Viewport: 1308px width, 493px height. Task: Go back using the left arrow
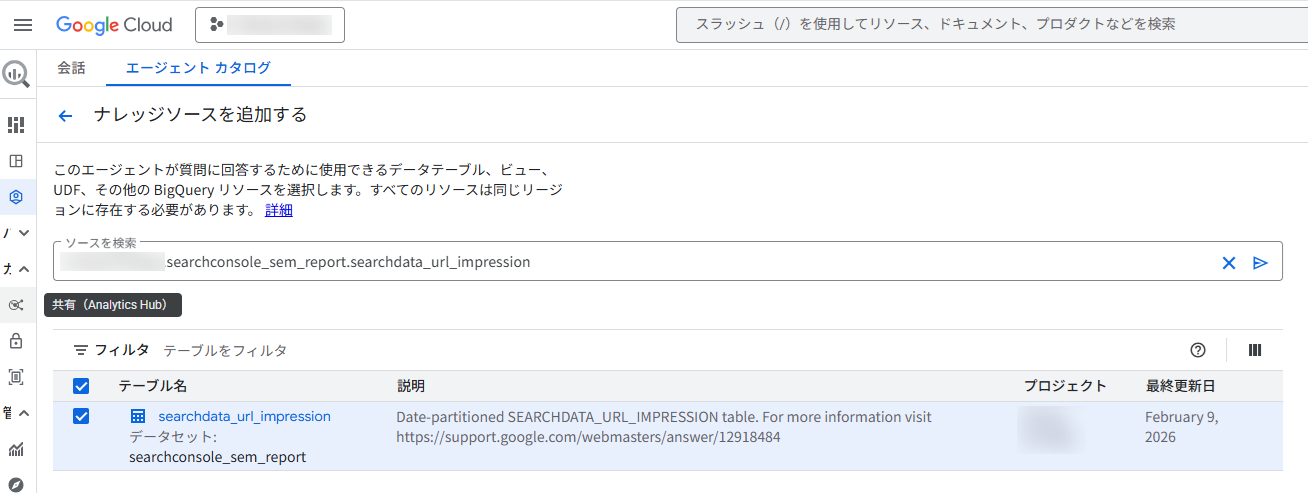(x=66, y=116)
